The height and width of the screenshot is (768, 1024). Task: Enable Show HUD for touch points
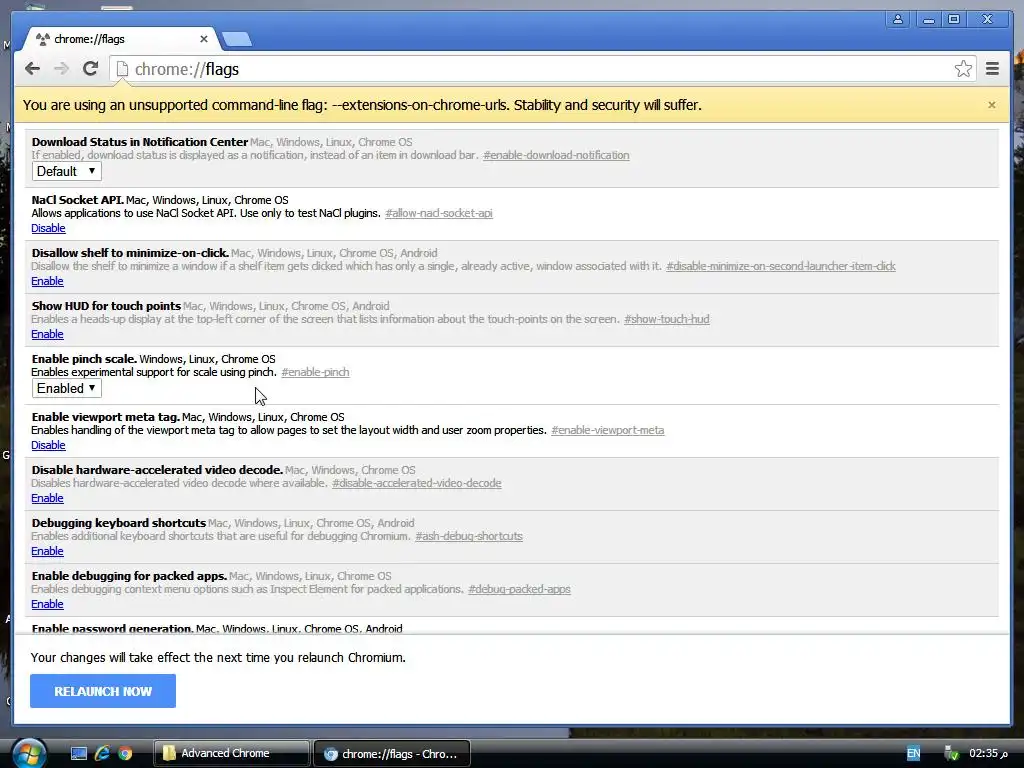[47, 334]
